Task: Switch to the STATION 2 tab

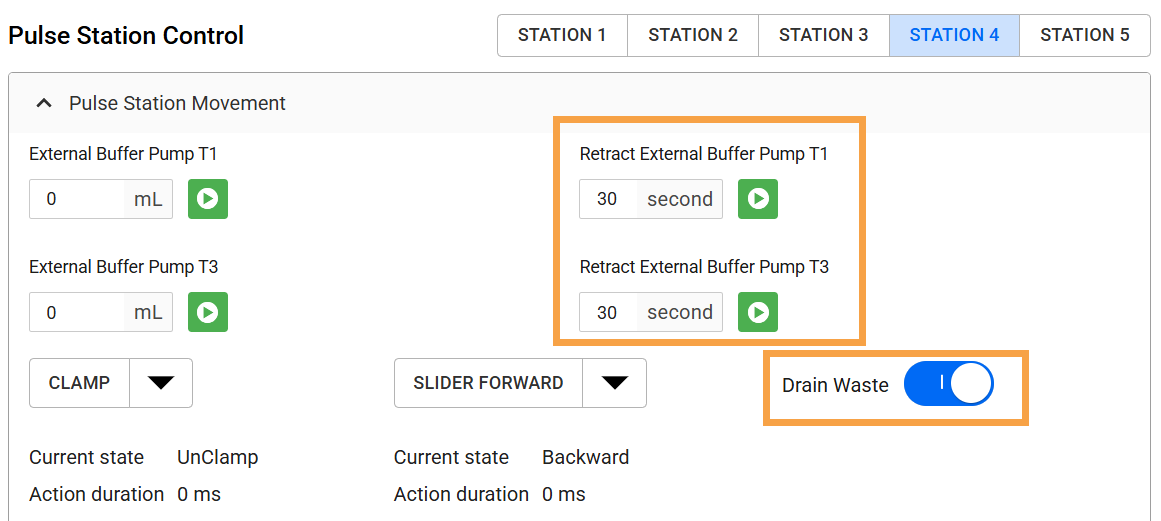Action: (693, 35)
